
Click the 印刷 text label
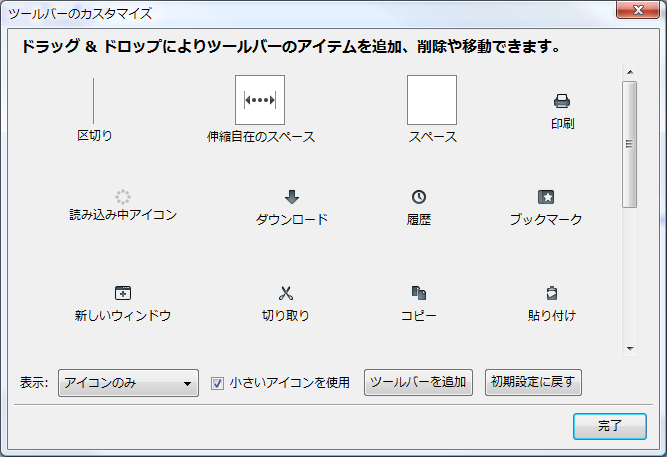coord(562,123)
